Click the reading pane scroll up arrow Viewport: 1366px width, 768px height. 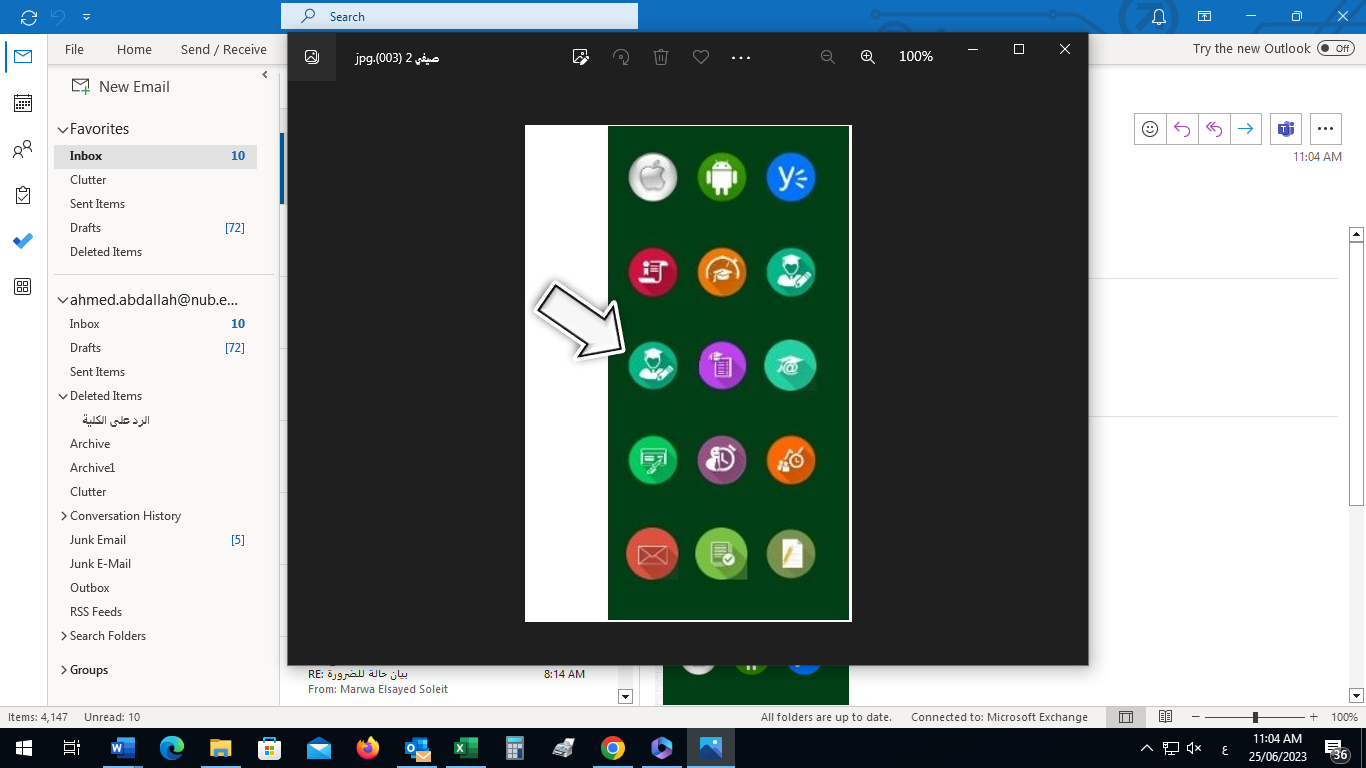(x=1357, y=234)
